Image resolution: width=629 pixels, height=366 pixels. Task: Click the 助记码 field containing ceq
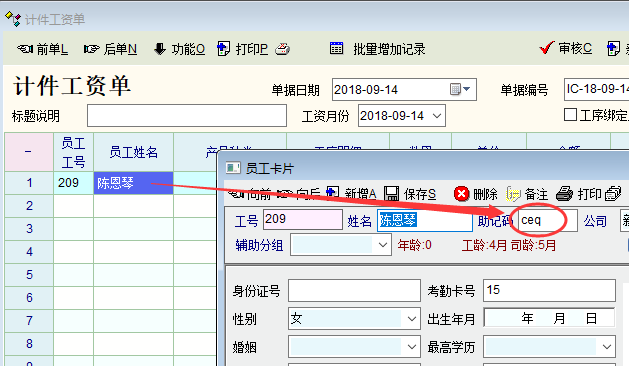(548, 220)
